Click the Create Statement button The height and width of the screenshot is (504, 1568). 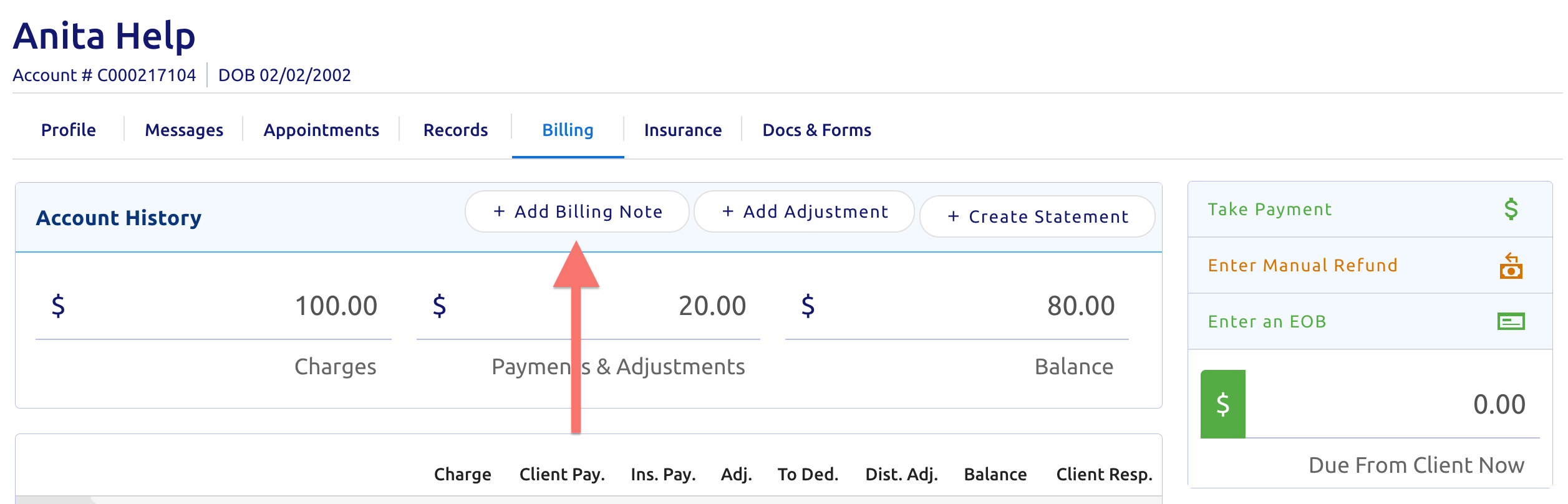point(1037,216)
